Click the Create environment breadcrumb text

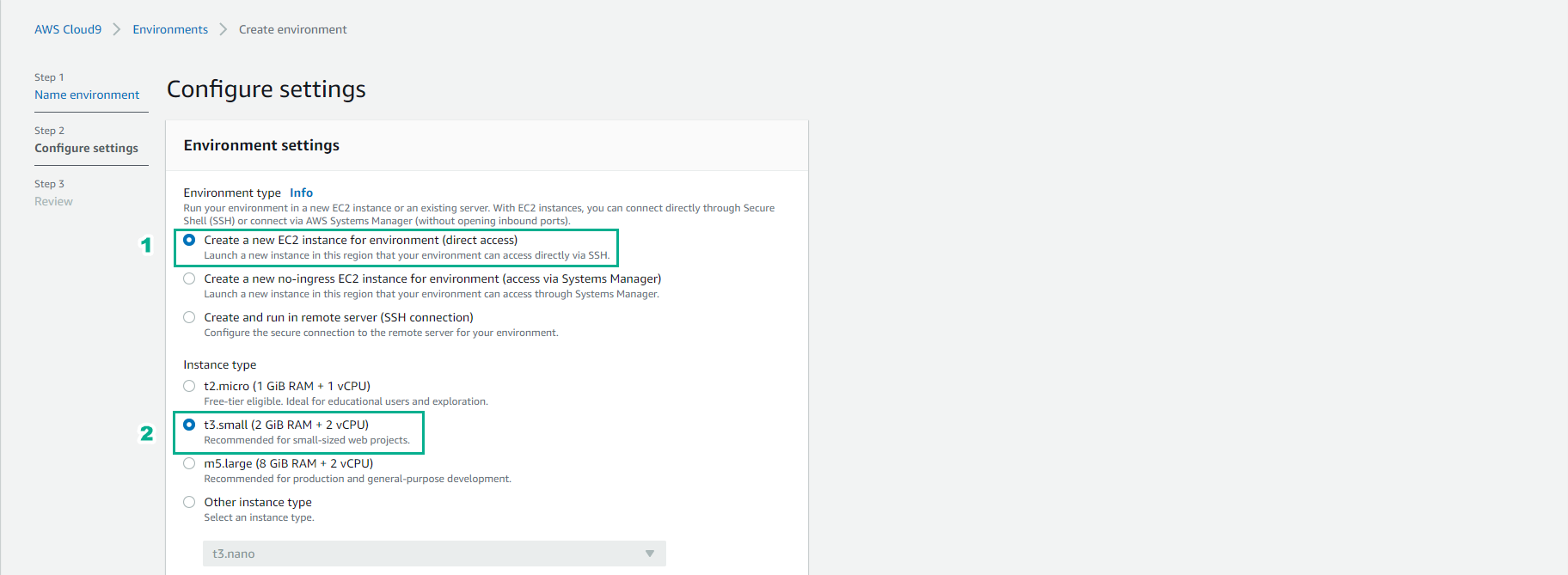pos(293,29)
